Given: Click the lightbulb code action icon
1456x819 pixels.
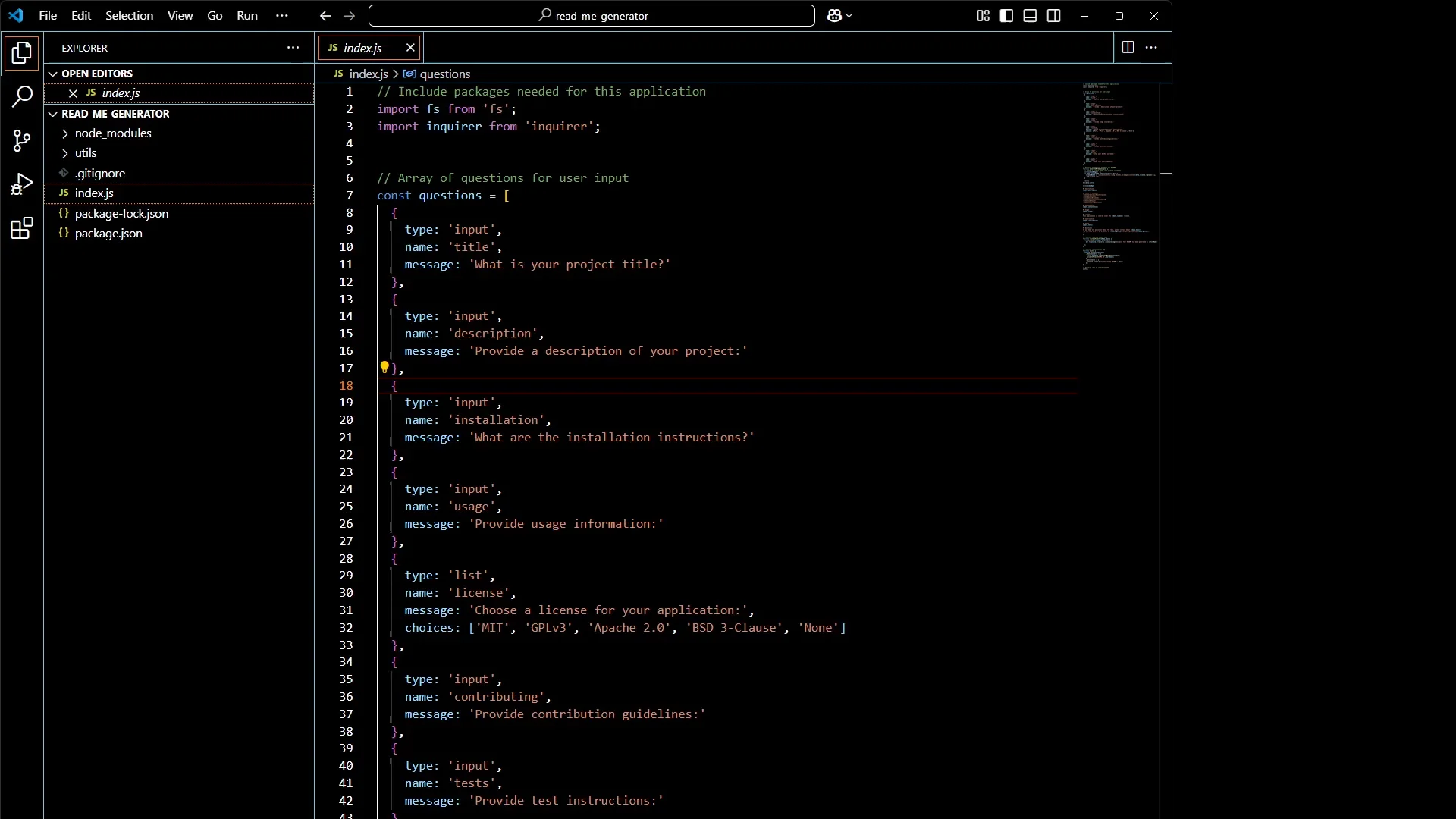Looking at the screenshot, I should (385, 368).
